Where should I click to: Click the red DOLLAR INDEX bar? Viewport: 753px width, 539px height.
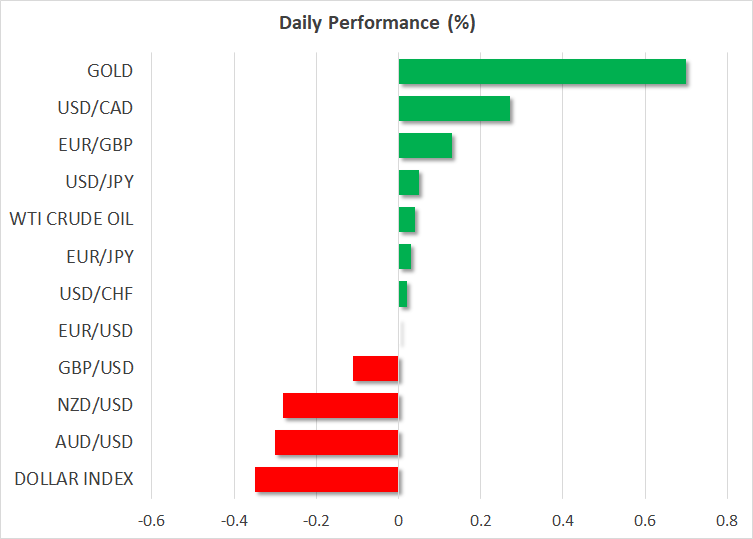click(x=327, y=479)
